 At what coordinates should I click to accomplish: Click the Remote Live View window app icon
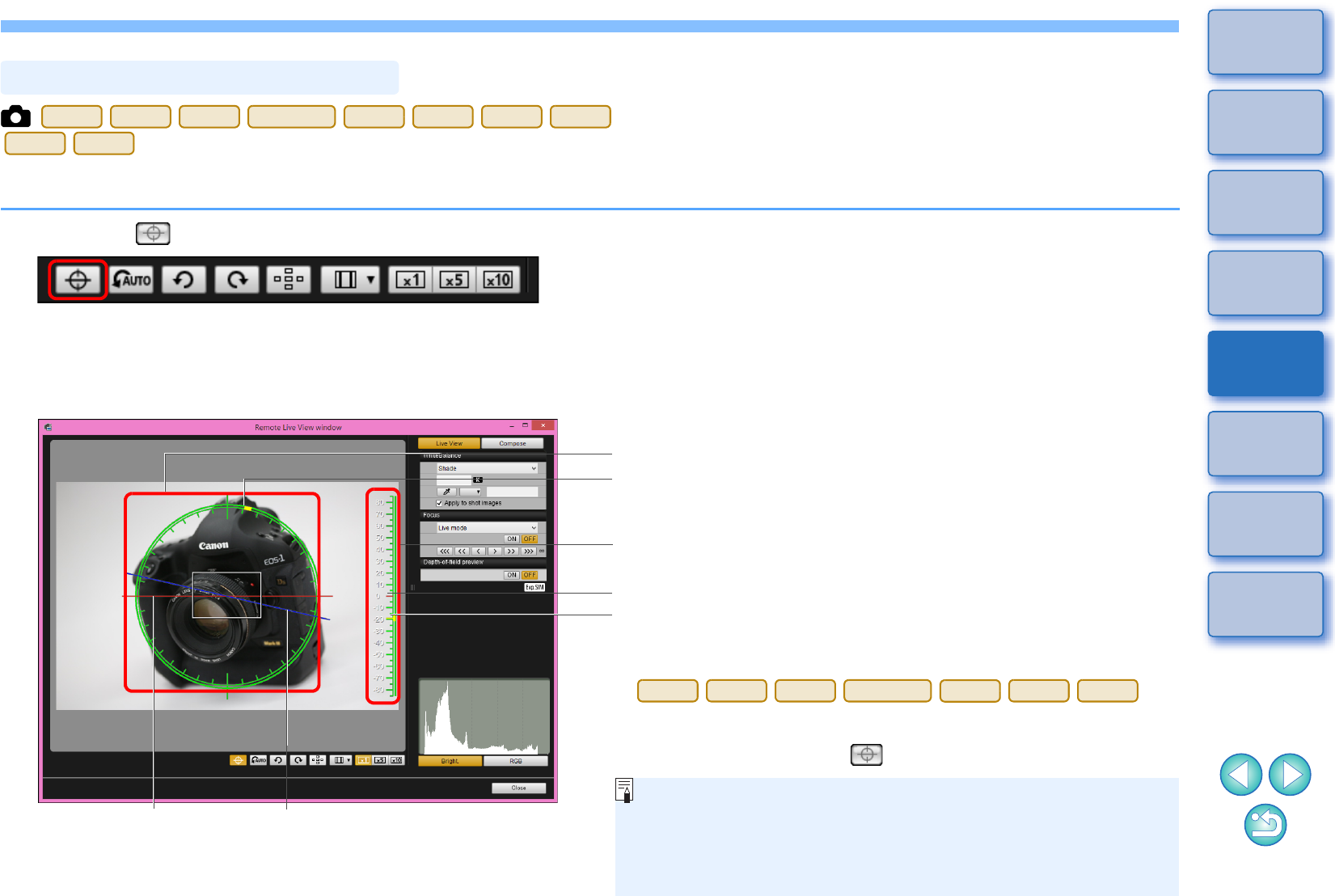[49, 427]
